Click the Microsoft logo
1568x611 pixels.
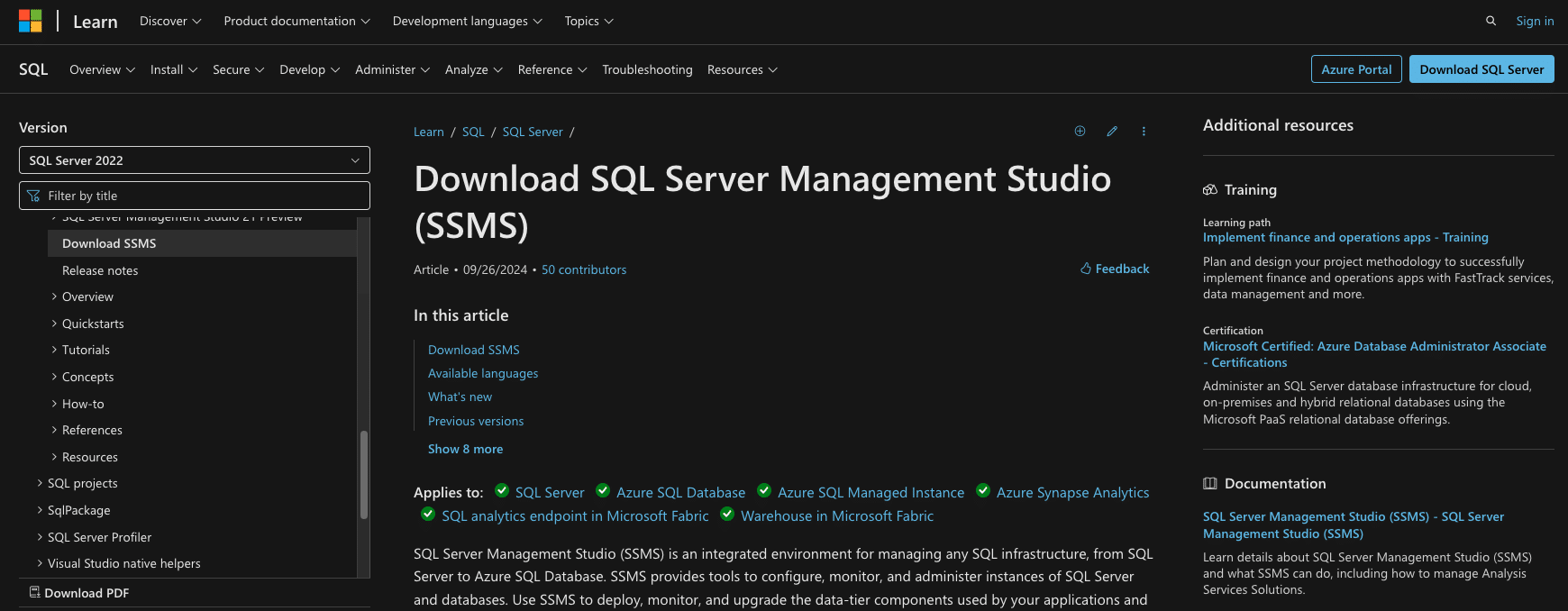click(31, 21)
